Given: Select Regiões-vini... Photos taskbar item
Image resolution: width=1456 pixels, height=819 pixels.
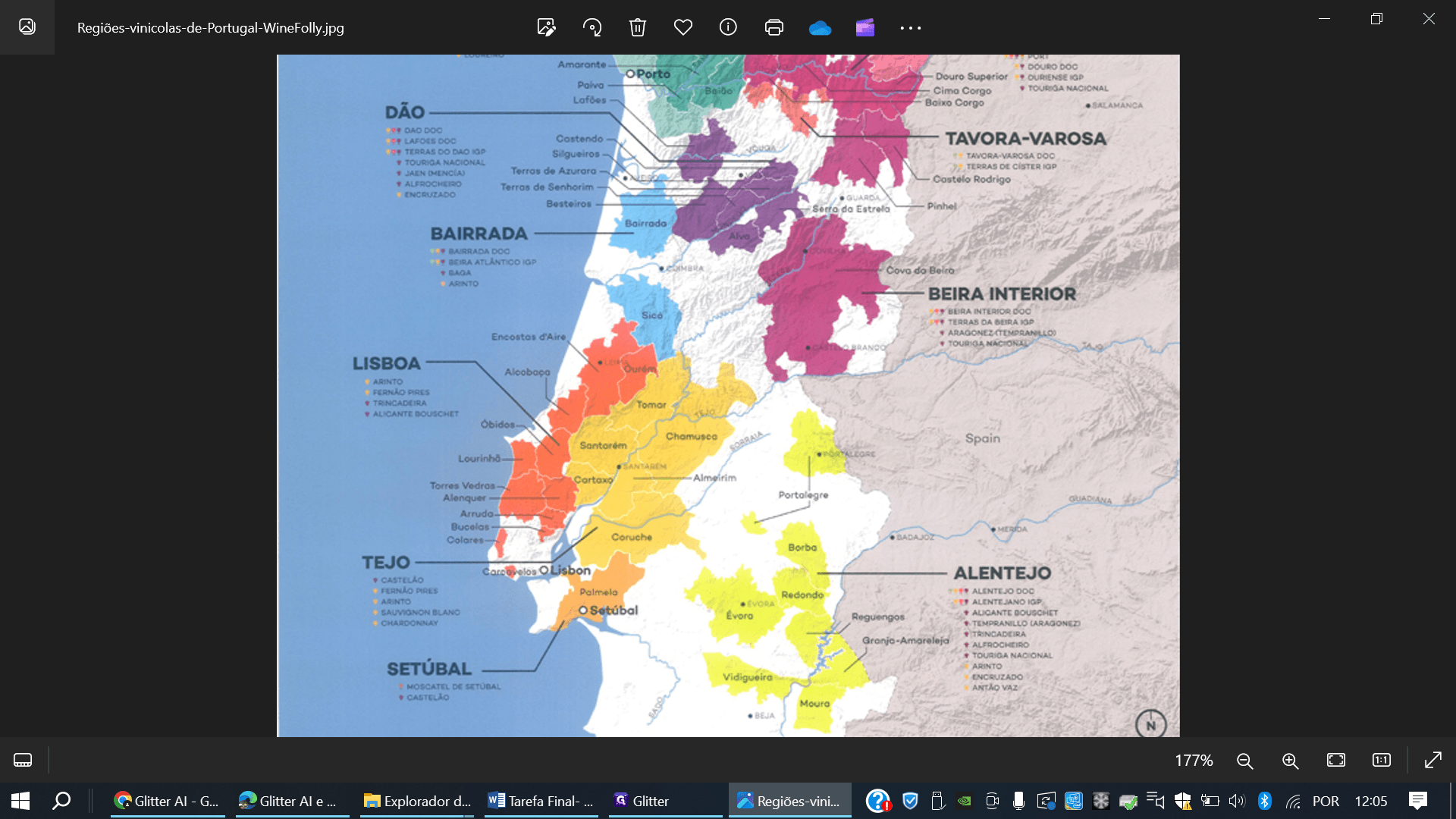Looking at the screenshot, I should [x=790, y=801].
